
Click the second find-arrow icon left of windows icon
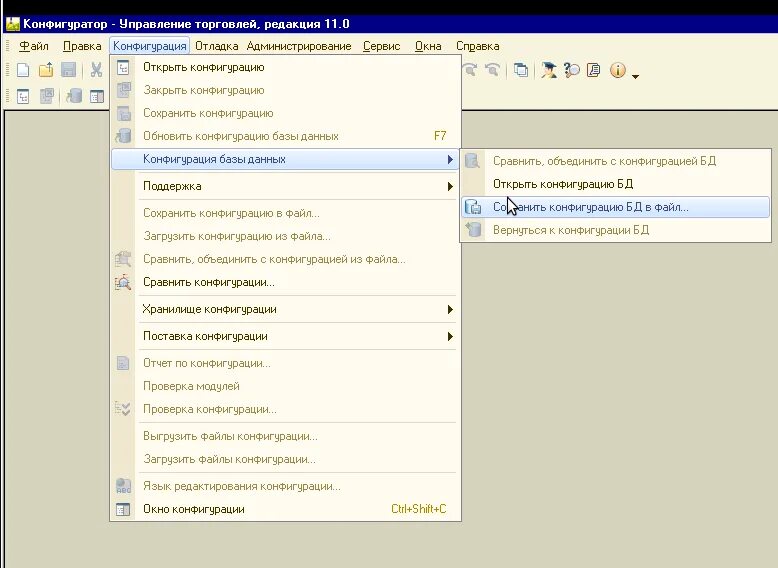[492, 70]
